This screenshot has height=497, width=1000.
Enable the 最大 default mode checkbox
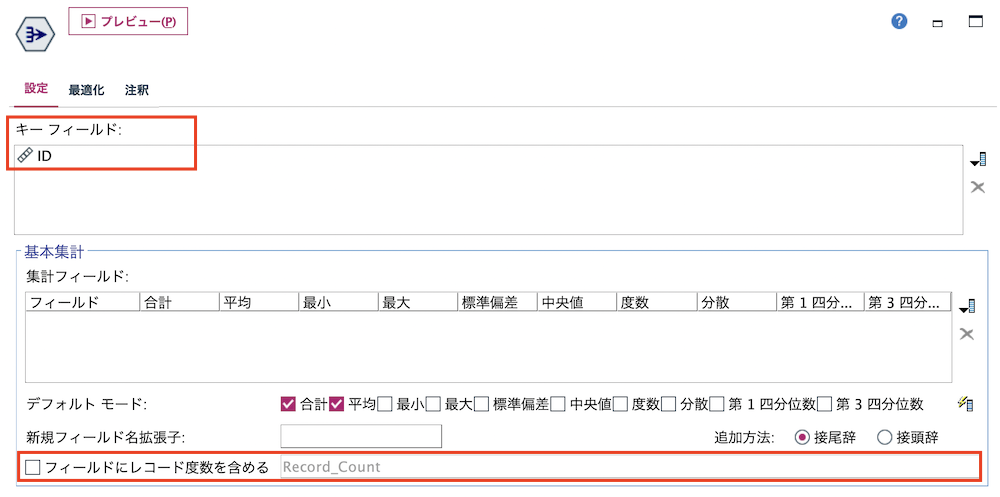coord(433,404)
